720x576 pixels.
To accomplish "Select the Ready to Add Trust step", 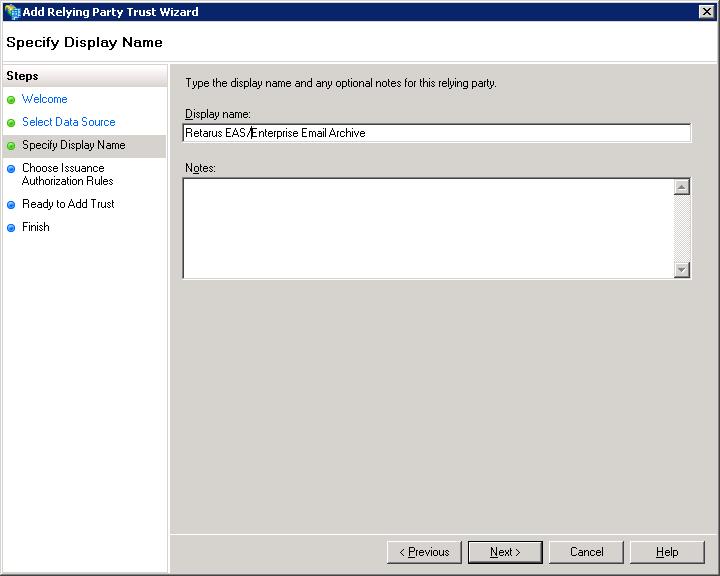I will click(68, 204).
